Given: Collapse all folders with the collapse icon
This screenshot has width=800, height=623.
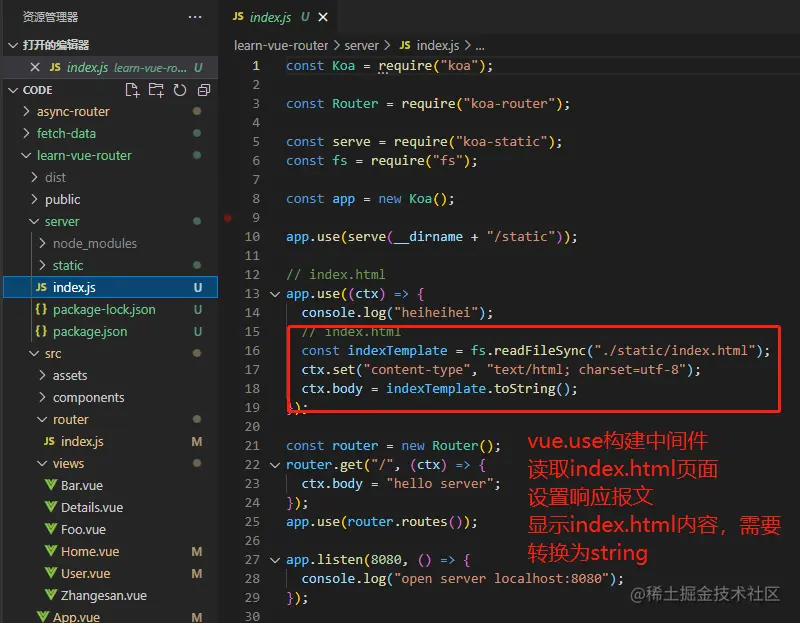Looking at the screenshot, I should tap(204, 90).
